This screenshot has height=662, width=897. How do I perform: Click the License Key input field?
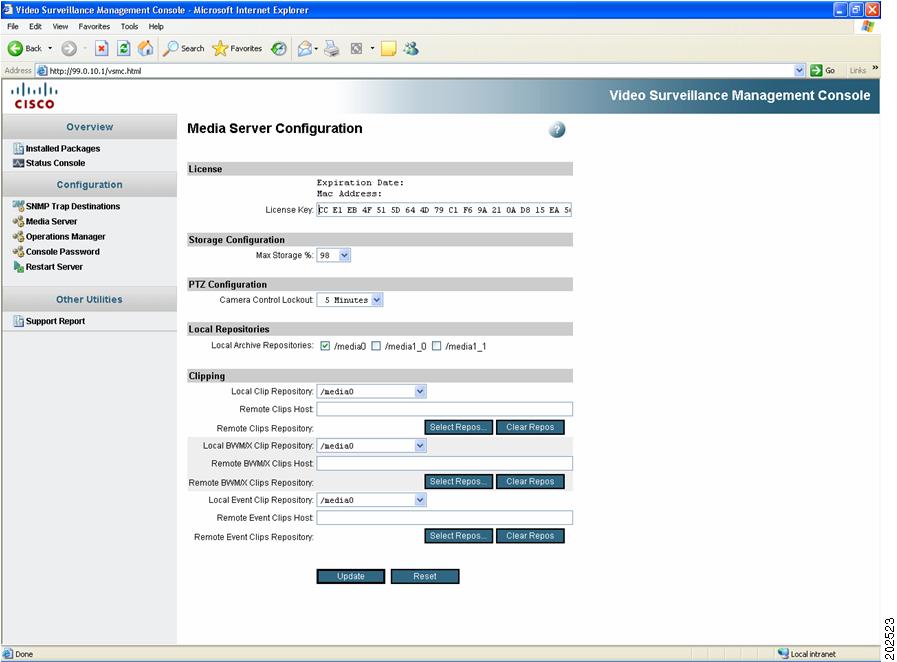pos(444,210)
